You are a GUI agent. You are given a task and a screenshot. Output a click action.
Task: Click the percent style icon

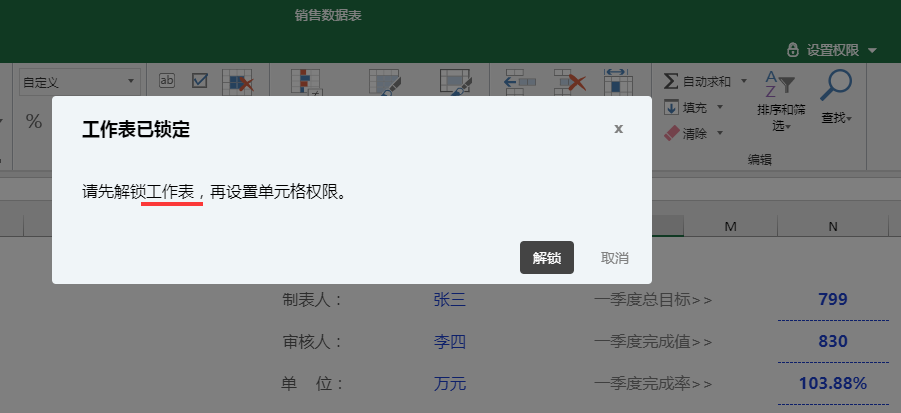click(x=34, y=121)
